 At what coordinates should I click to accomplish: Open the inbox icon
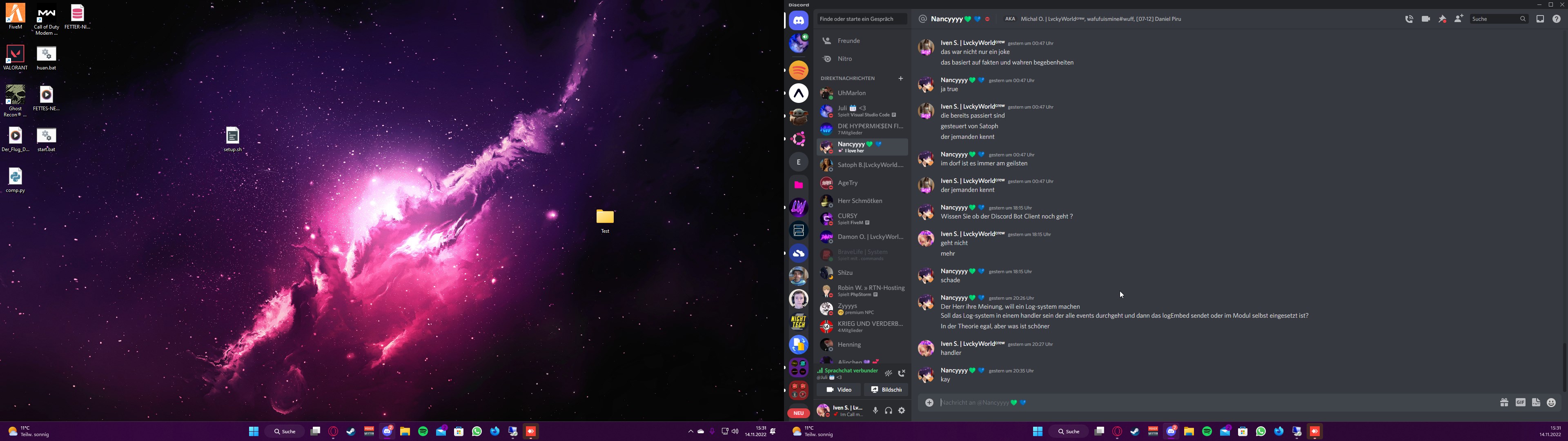tap(1540, 20)
